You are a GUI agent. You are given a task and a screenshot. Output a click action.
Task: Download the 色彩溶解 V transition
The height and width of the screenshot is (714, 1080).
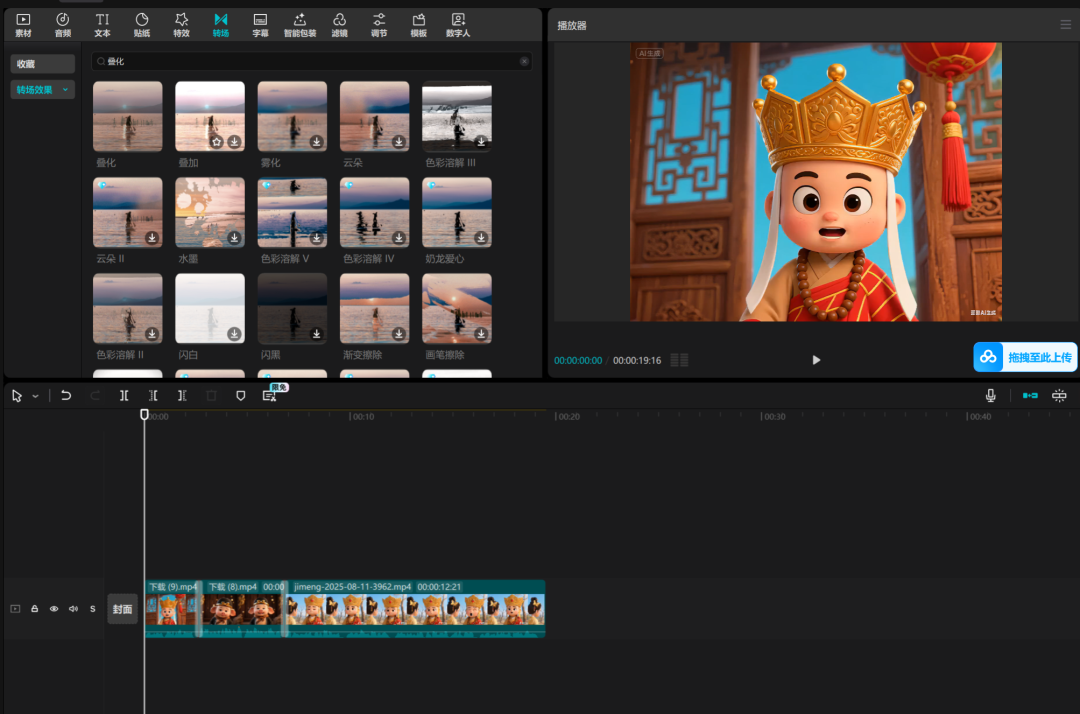coord(316,238)
